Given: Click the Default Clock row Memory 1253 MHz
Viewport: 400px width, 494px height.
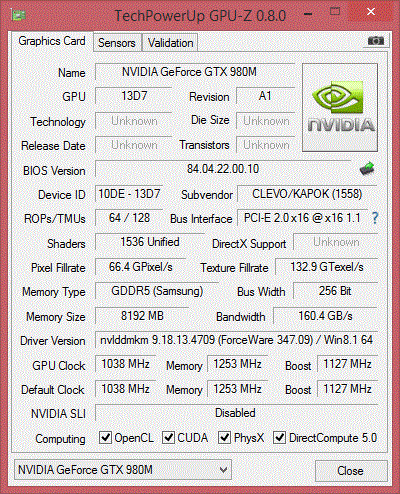Looking at the screenshot, I should click(237, 389).
